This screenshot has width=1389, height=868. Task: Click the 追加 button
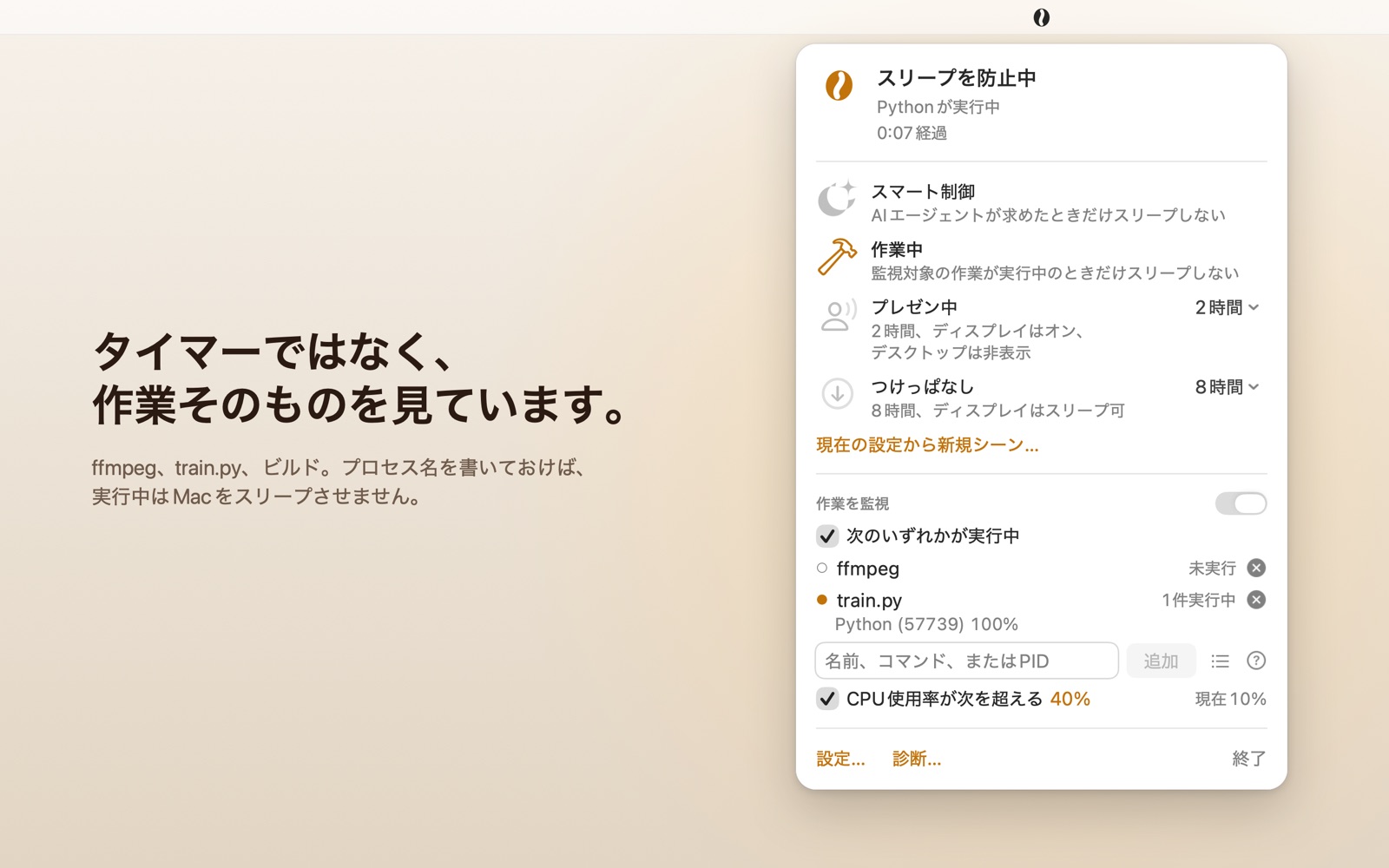1161,661
